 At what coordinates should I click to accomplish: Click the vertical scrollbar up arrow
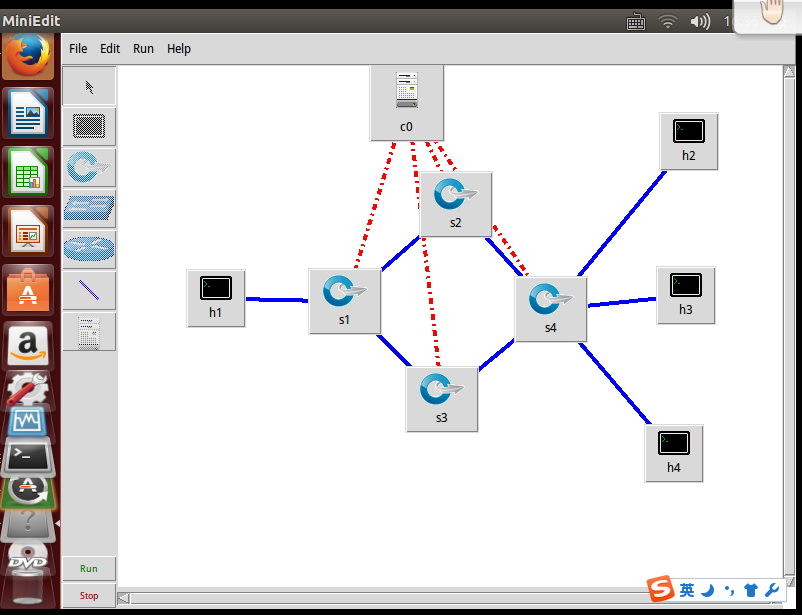point(789,72)
